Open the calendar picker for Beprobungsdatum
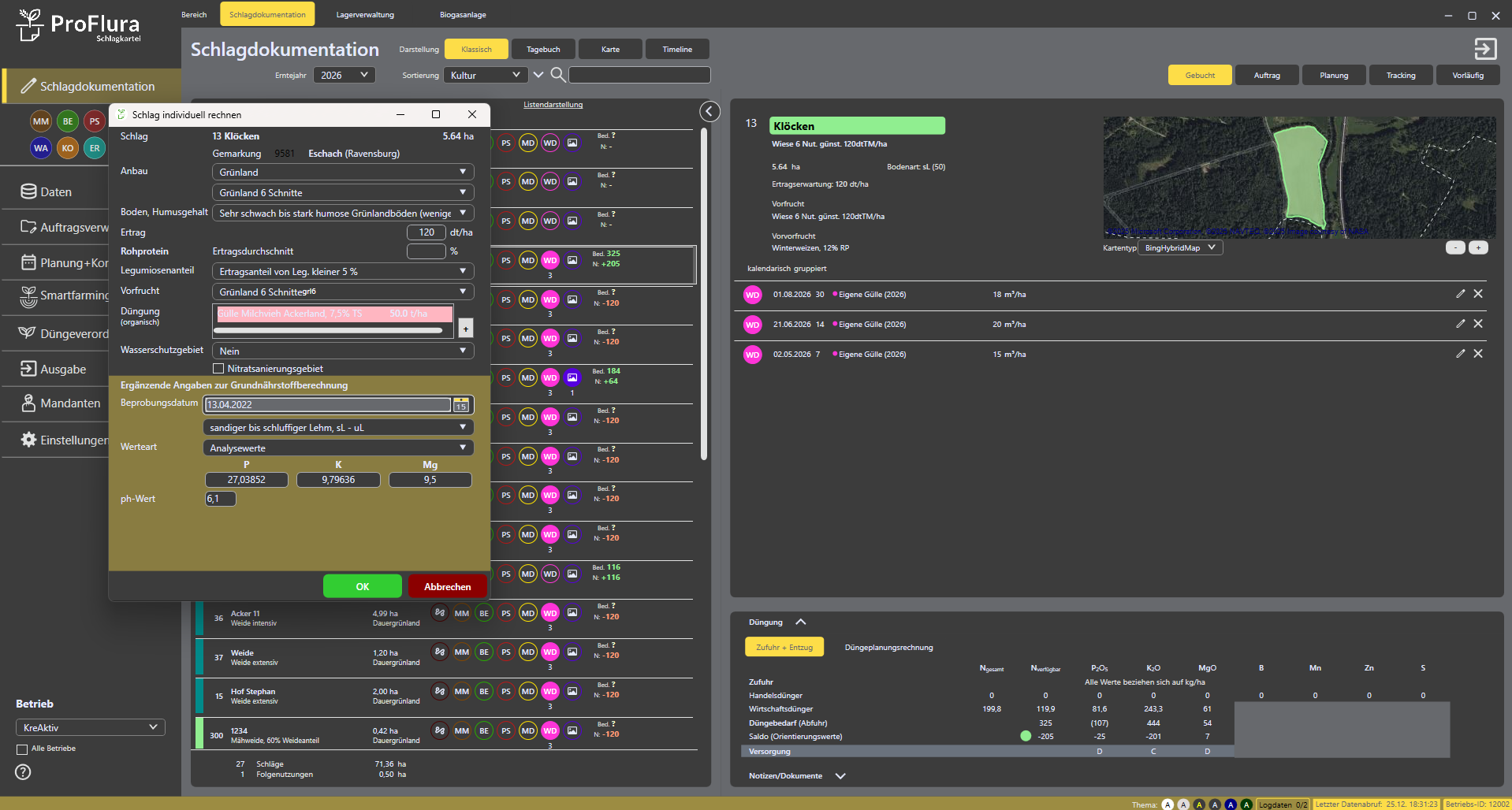Viewport: 1512px width, 810px height. [461, 405]
